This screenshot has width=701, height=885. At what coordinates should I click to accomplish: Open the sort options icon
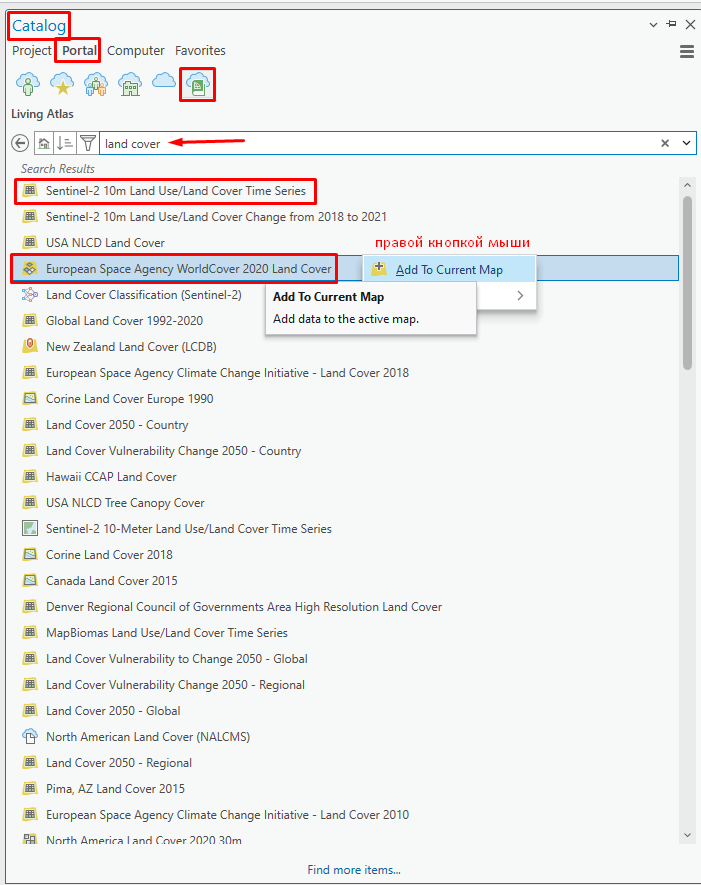coord(65,143)
